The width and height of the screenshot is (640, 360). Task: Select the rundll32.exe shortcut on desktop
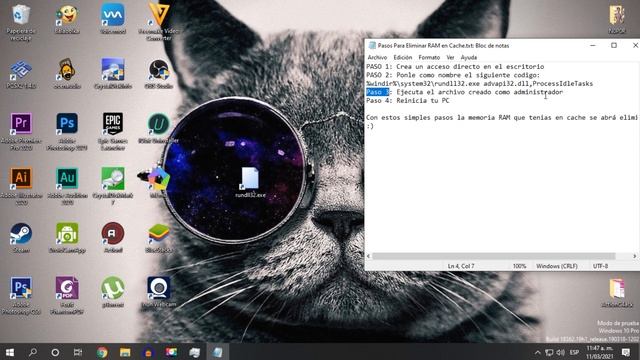[250, 182]
